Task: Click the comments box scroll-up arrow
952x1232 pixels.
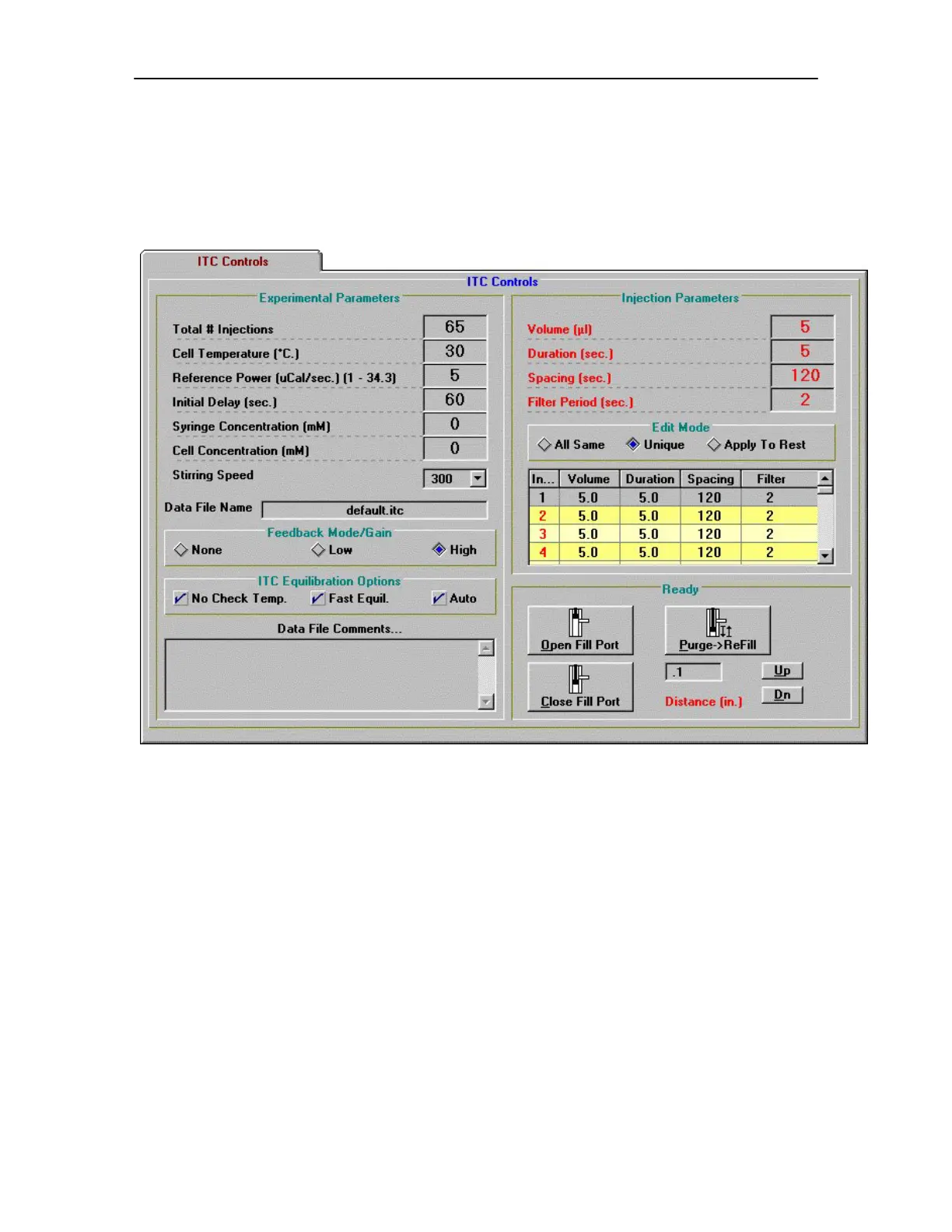Action: click(x=486, y=648)
